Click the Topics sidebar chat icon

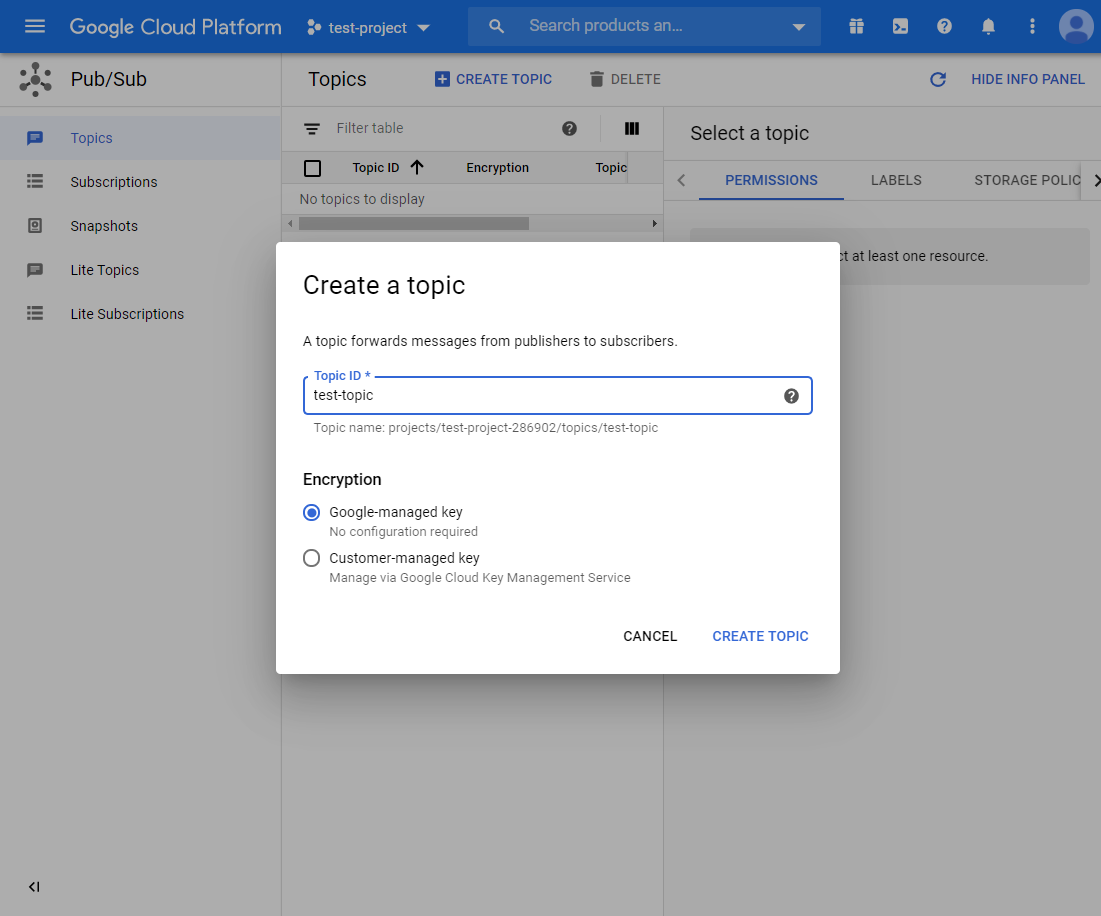pyautogui.click(x=34, y=138)
